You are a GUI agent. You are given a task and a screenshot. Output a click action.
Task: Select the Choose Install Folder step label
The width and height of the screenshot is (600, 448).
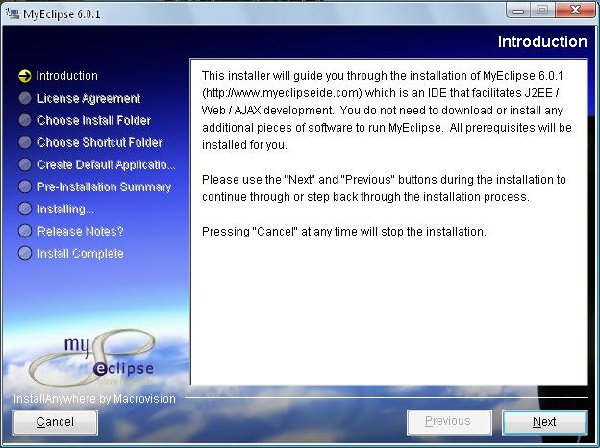pyautogui.click(x=94, y=121)
